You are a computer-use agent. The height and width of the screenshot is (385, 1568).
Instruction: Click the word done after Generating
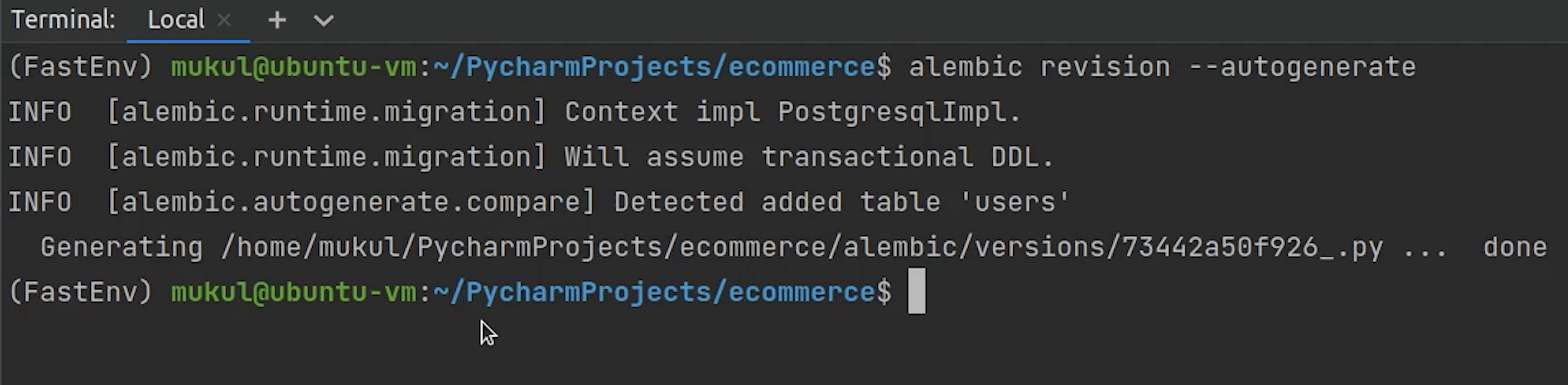click(1514, 247)
